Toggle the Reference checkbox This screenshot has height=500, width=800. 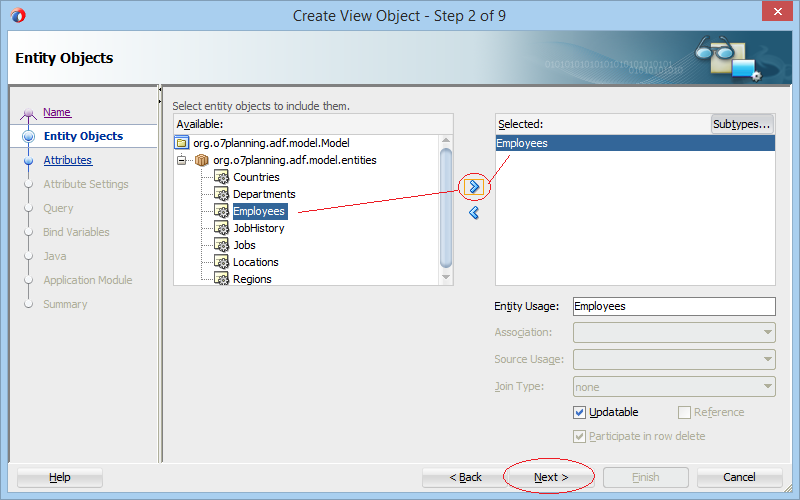(x=684, y=412)
